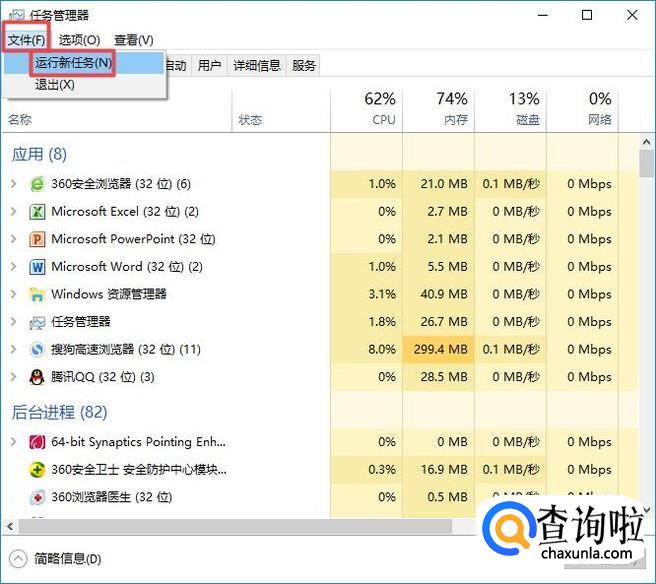Click the 21.0 MB memory cell

[x=438, y=184]
